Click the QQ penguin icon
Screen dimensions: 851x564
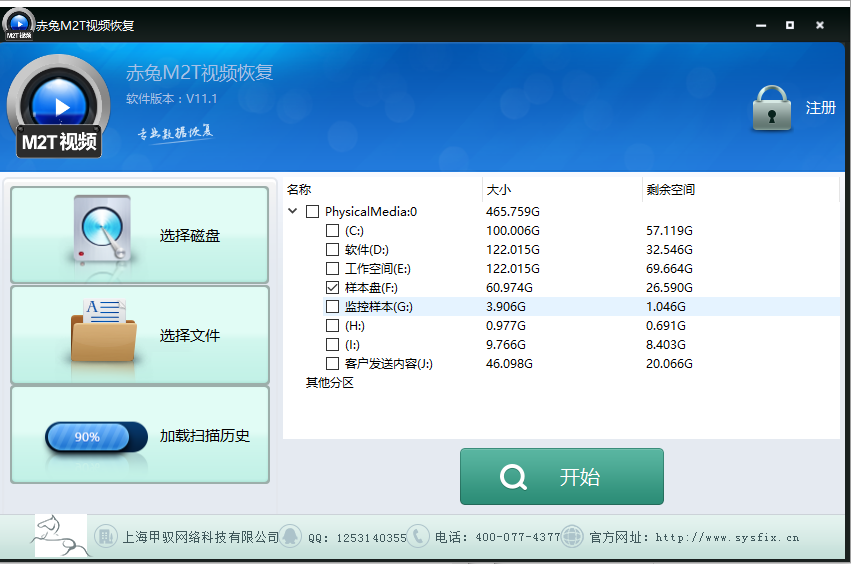(x=290, y=536)
